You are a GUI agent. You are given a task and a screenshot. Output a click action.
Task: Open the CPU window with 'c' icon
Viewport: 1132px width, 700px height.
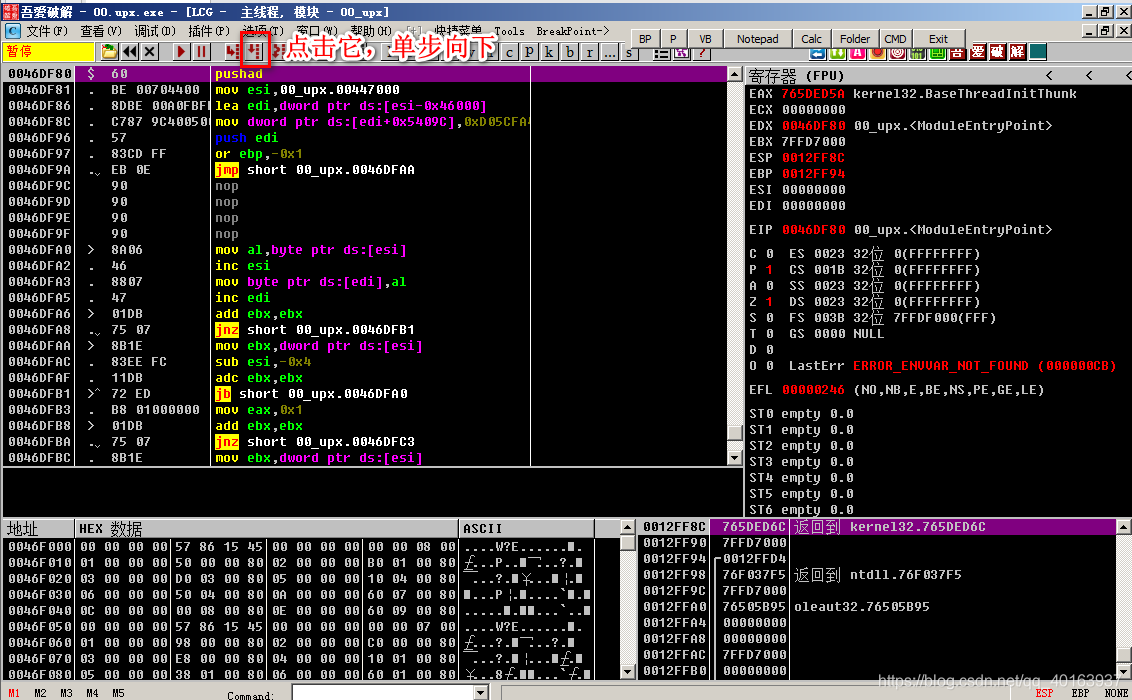coord(510,52)
